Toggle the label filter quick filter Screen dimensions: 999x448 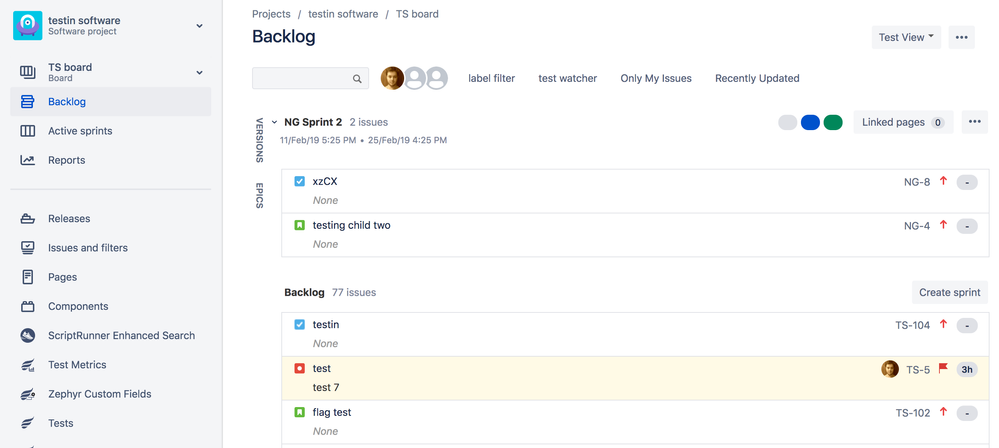click(491, 78)
